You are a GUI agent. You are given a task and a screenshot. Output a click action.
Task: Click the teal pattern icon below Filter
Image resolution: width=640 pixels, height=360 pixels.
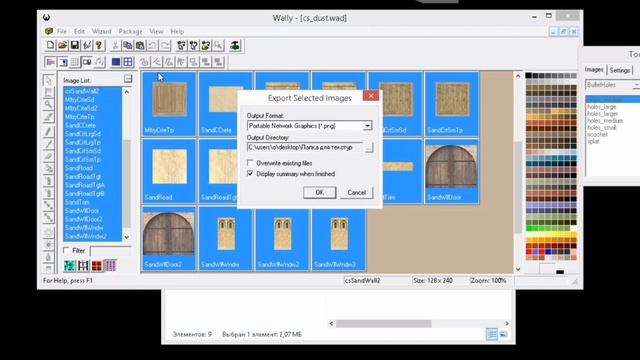tap(70, 266)
